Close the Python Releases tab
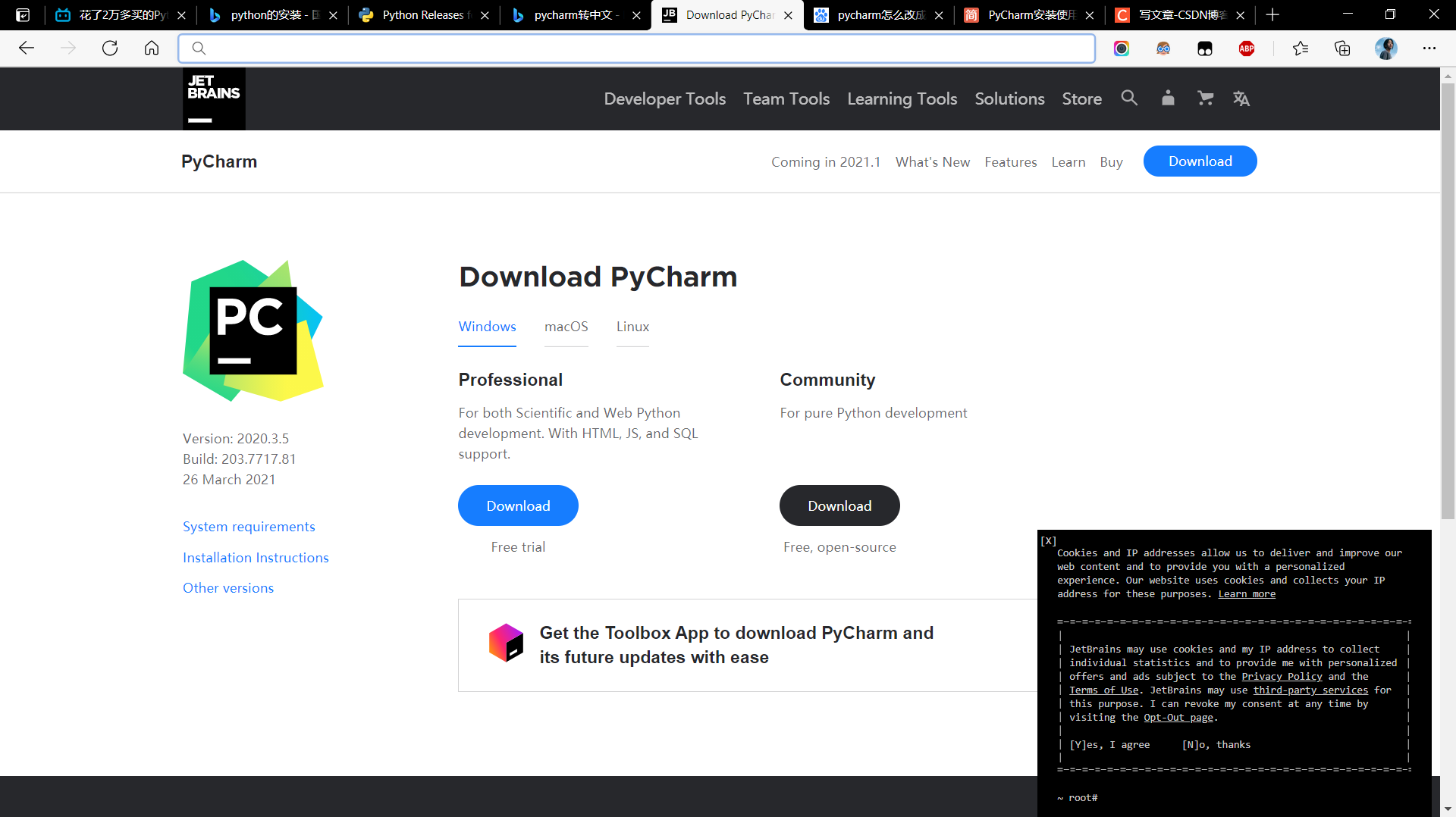 tap(485, 15)
